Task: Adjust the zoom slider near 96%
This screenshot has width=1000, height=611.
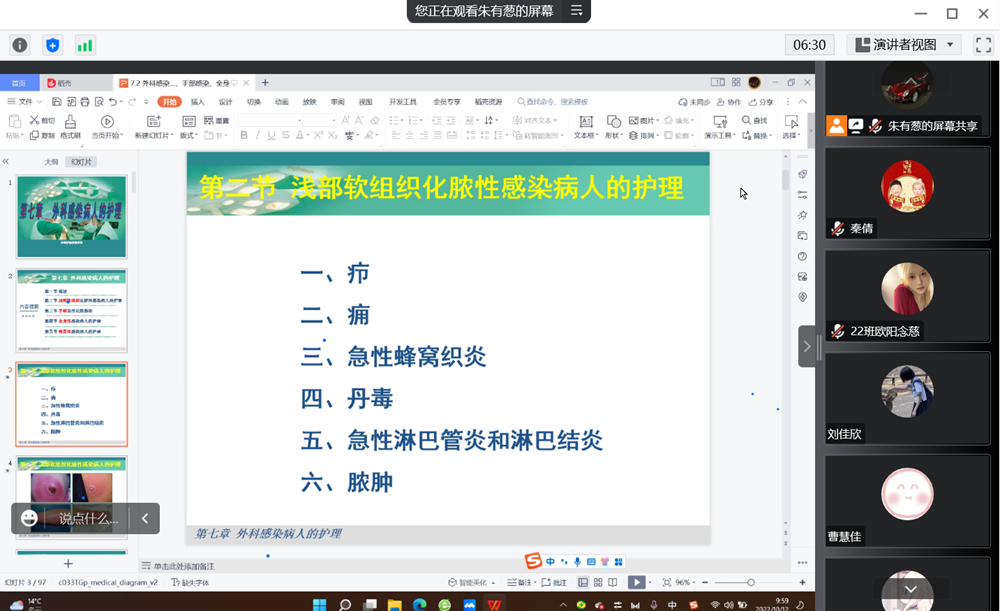Action: pos(750,582)
